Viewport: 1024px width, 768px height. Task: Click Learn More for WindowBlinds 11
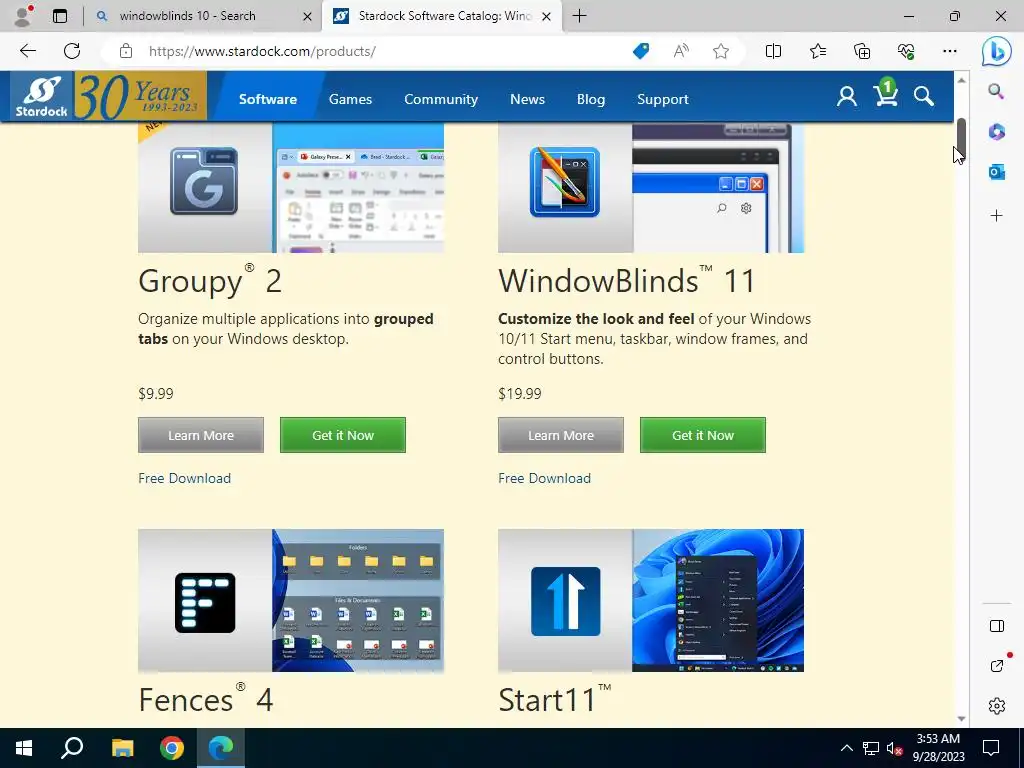point(560,435)
